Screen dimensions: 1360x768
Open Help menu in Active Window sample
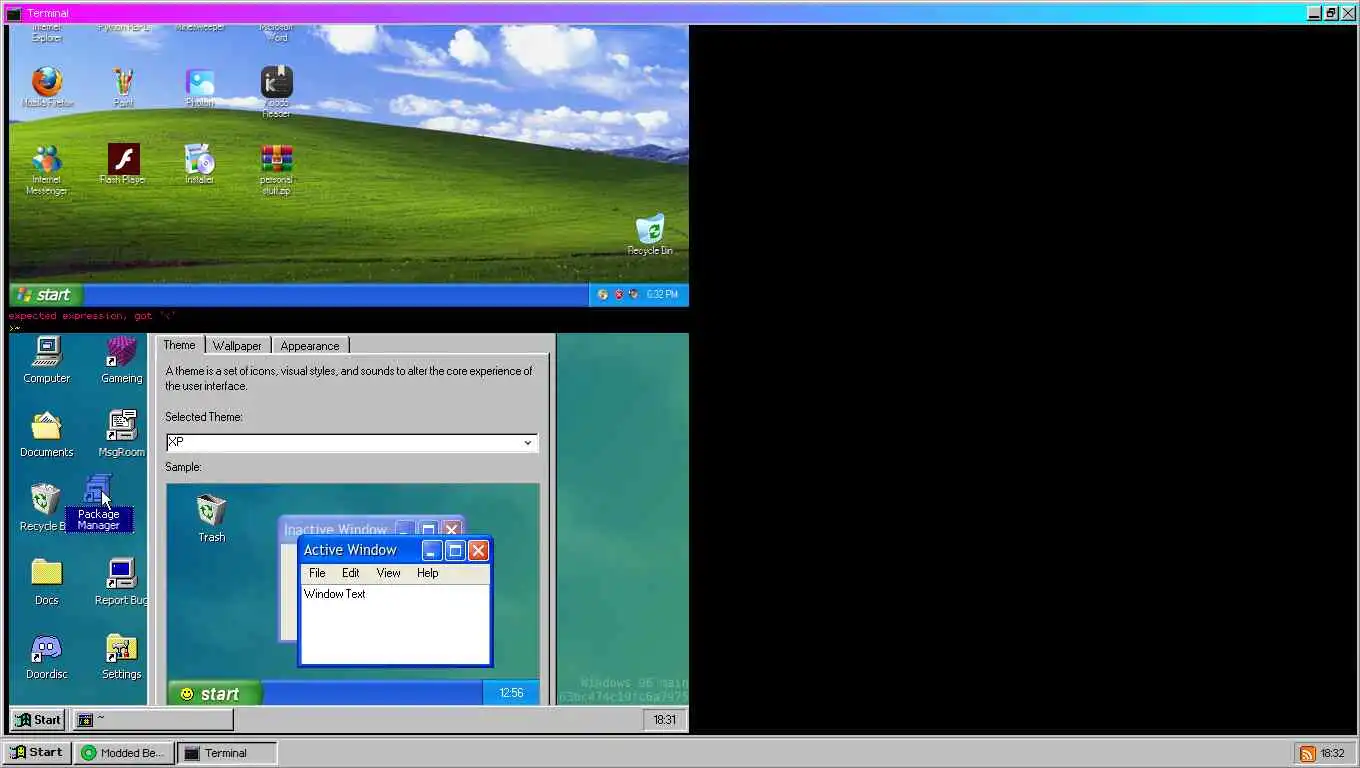427,573
